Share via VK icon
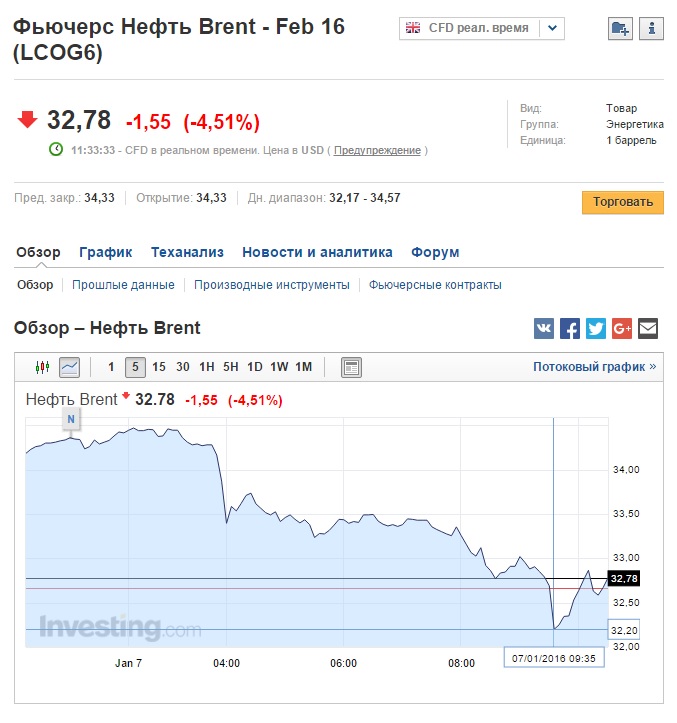 tap(544, 328)
